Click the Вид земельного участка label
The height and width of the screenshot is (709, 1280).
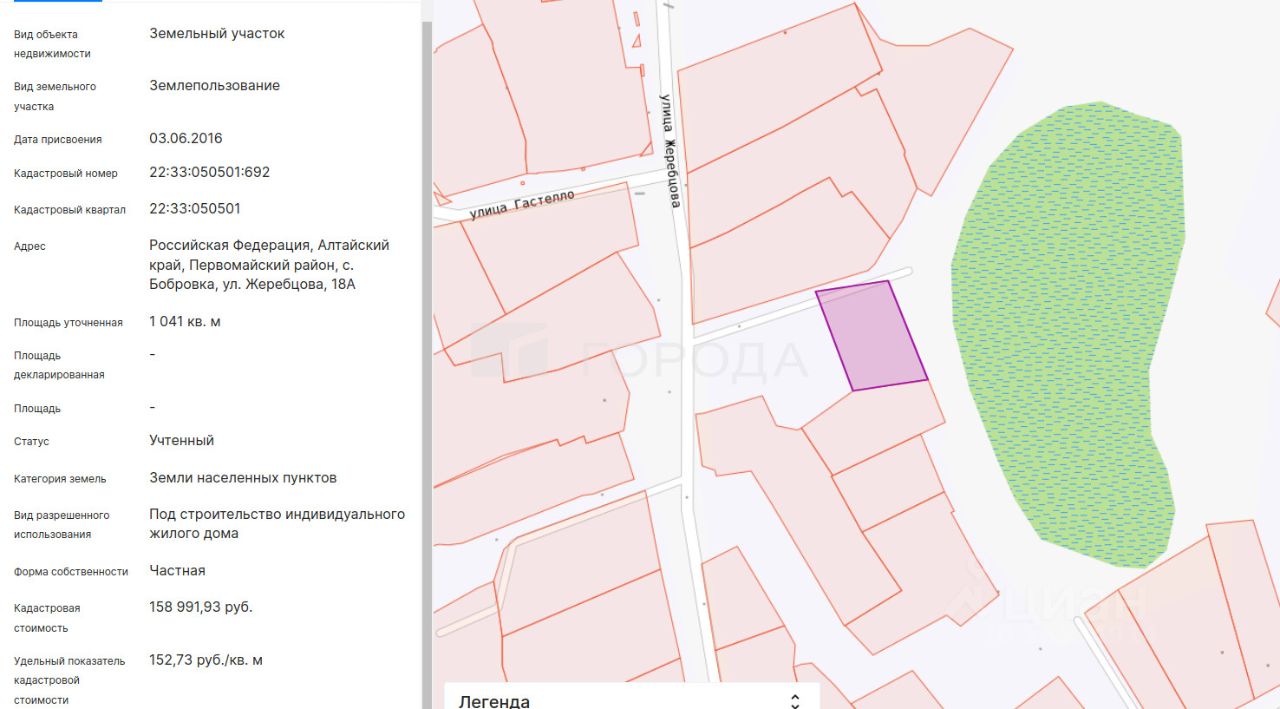pyautogui.click(x=55, y=96)
